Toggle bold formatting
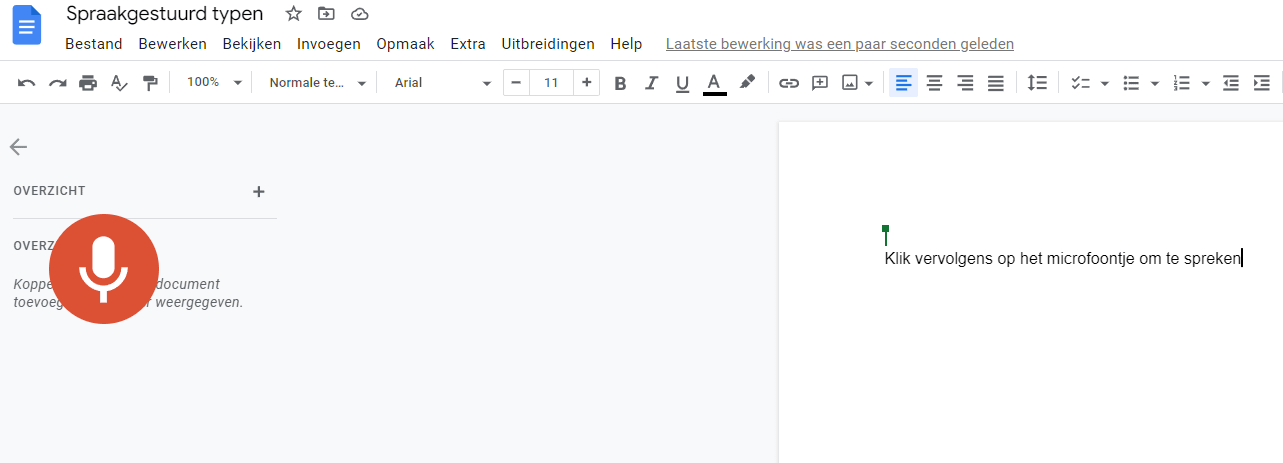 coord(620,83)
